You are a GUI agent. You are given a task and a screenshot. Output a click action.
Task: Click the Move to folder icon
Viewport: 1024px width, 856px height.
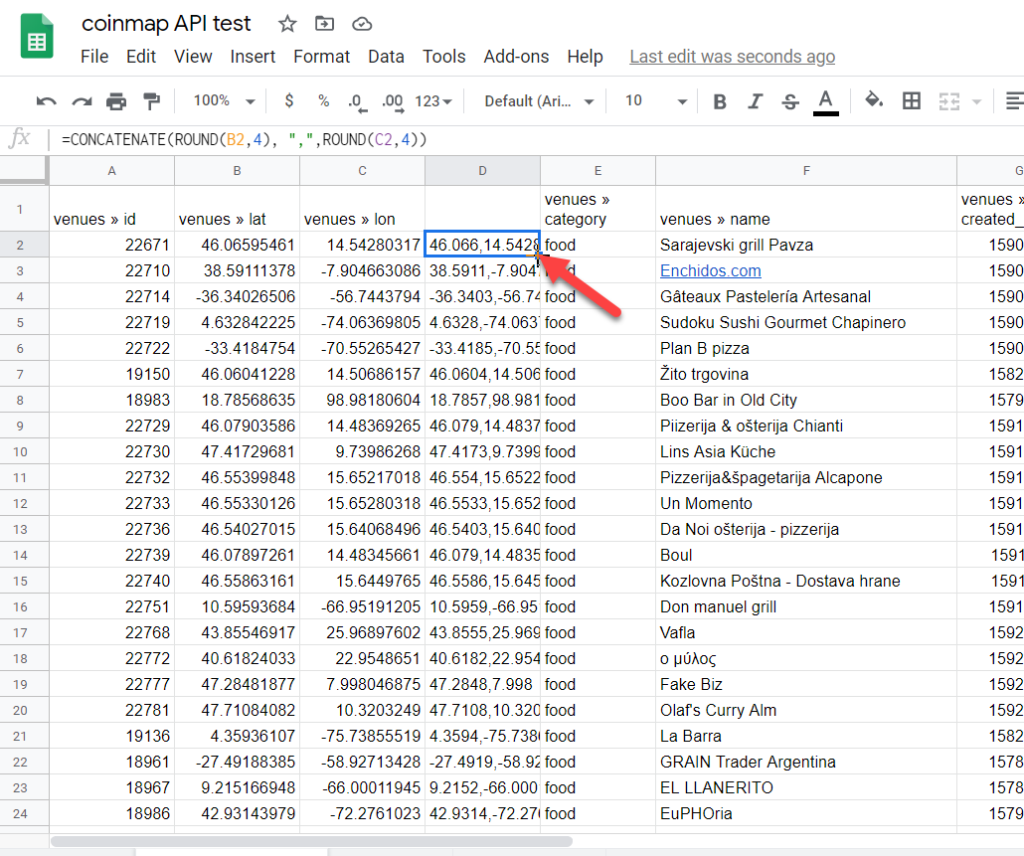click(x=325, y=24)
